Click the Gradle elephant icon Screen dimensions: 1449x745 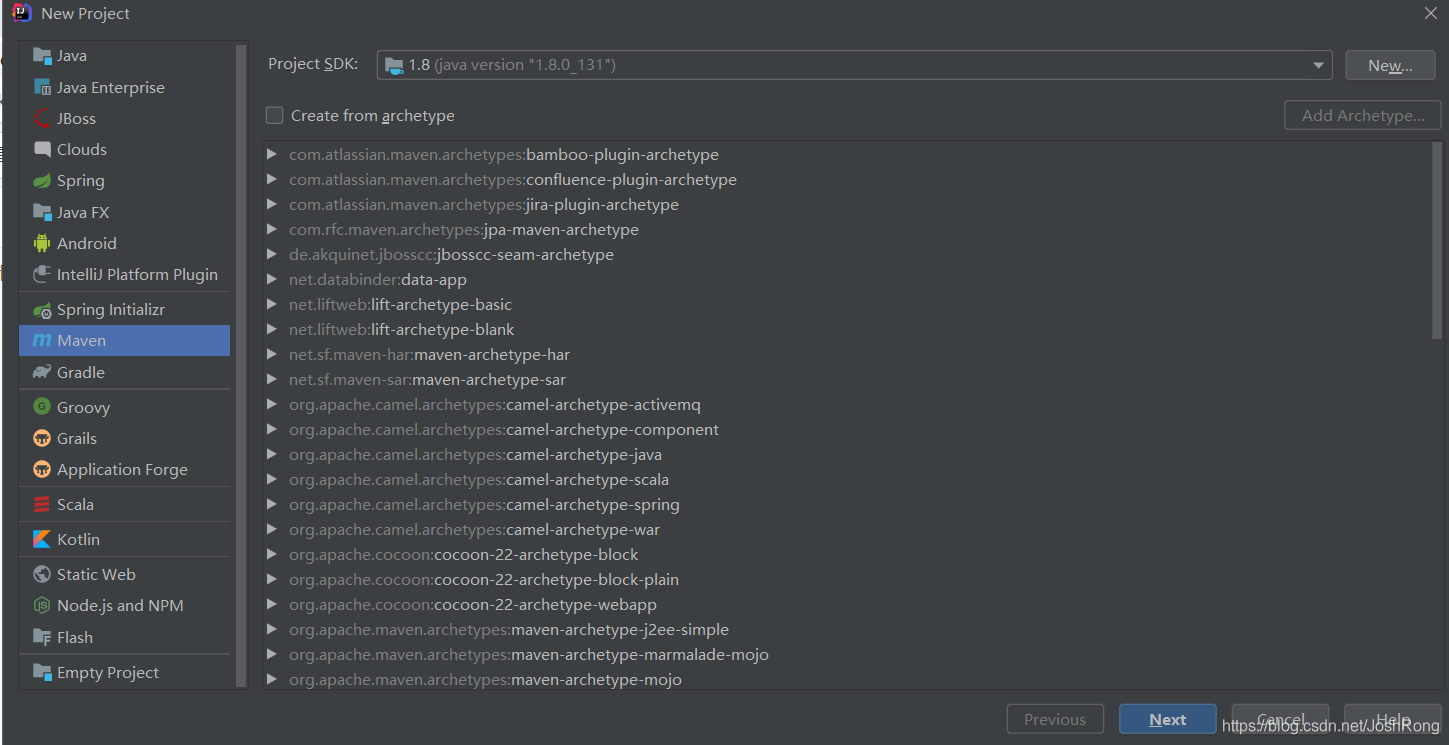point(42,372)
